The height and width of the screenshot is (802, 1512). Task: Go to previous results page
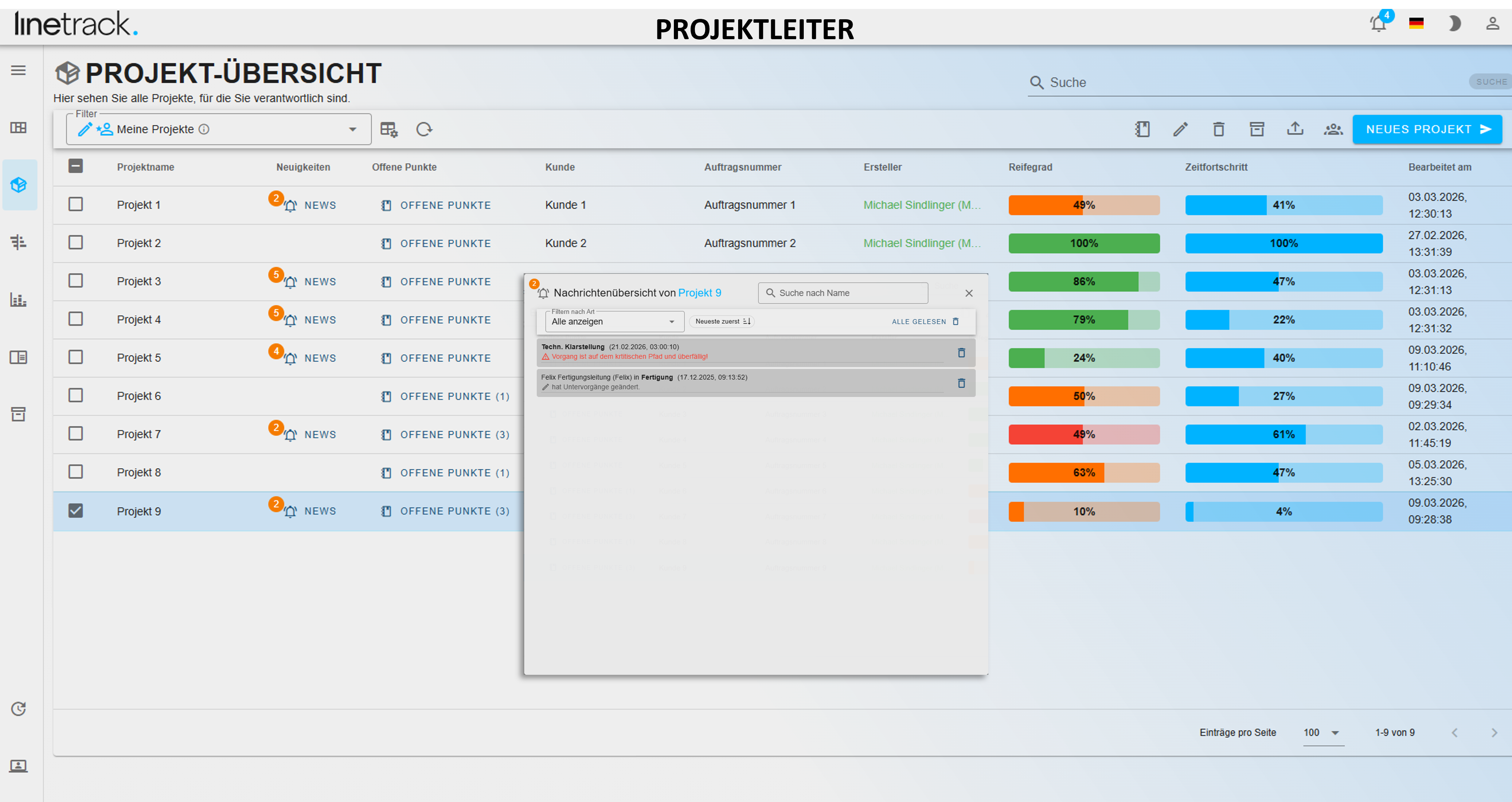(1455, 733)
